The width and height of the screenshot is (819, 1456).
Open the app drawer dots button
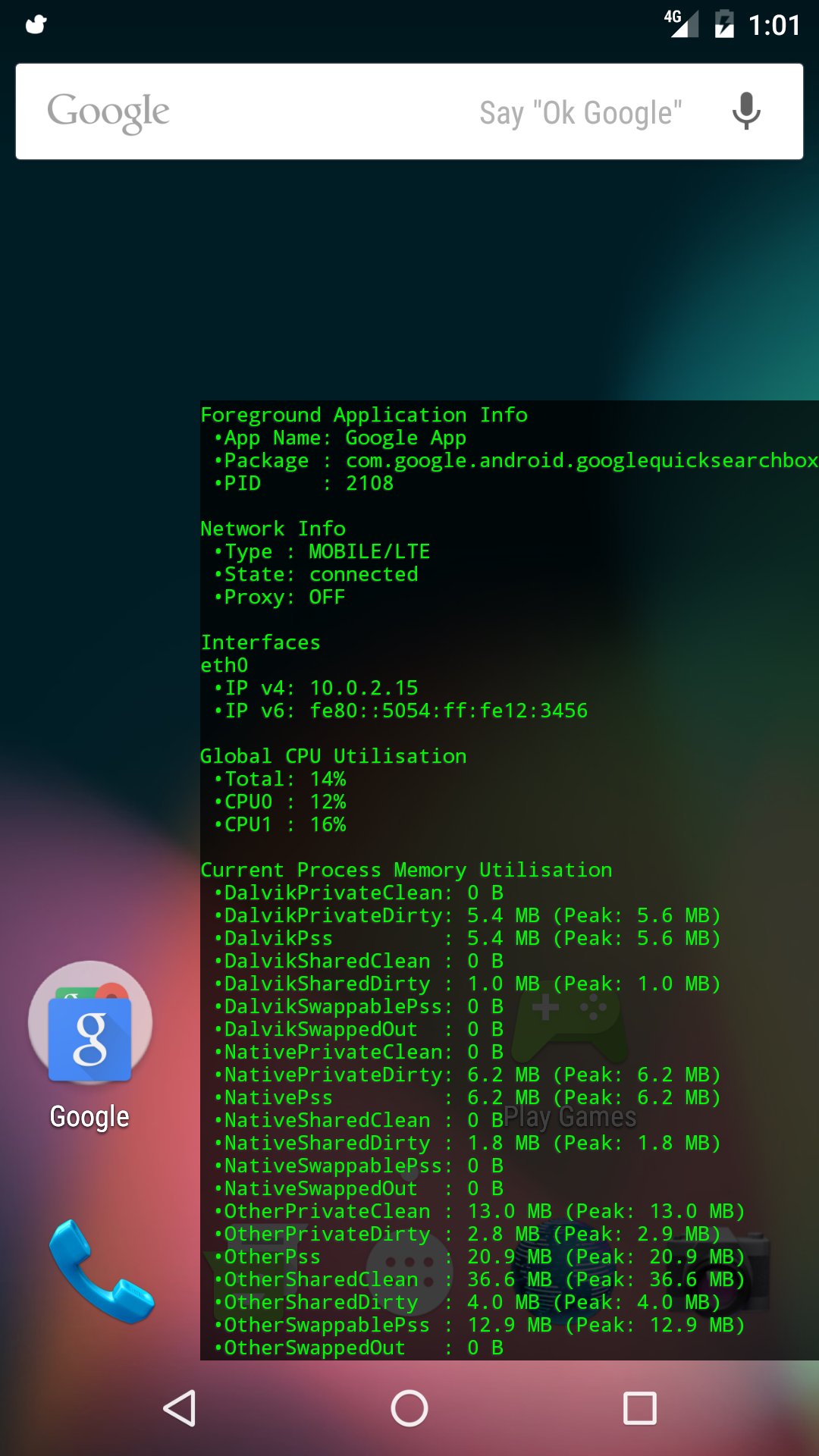click(409, 1263)
